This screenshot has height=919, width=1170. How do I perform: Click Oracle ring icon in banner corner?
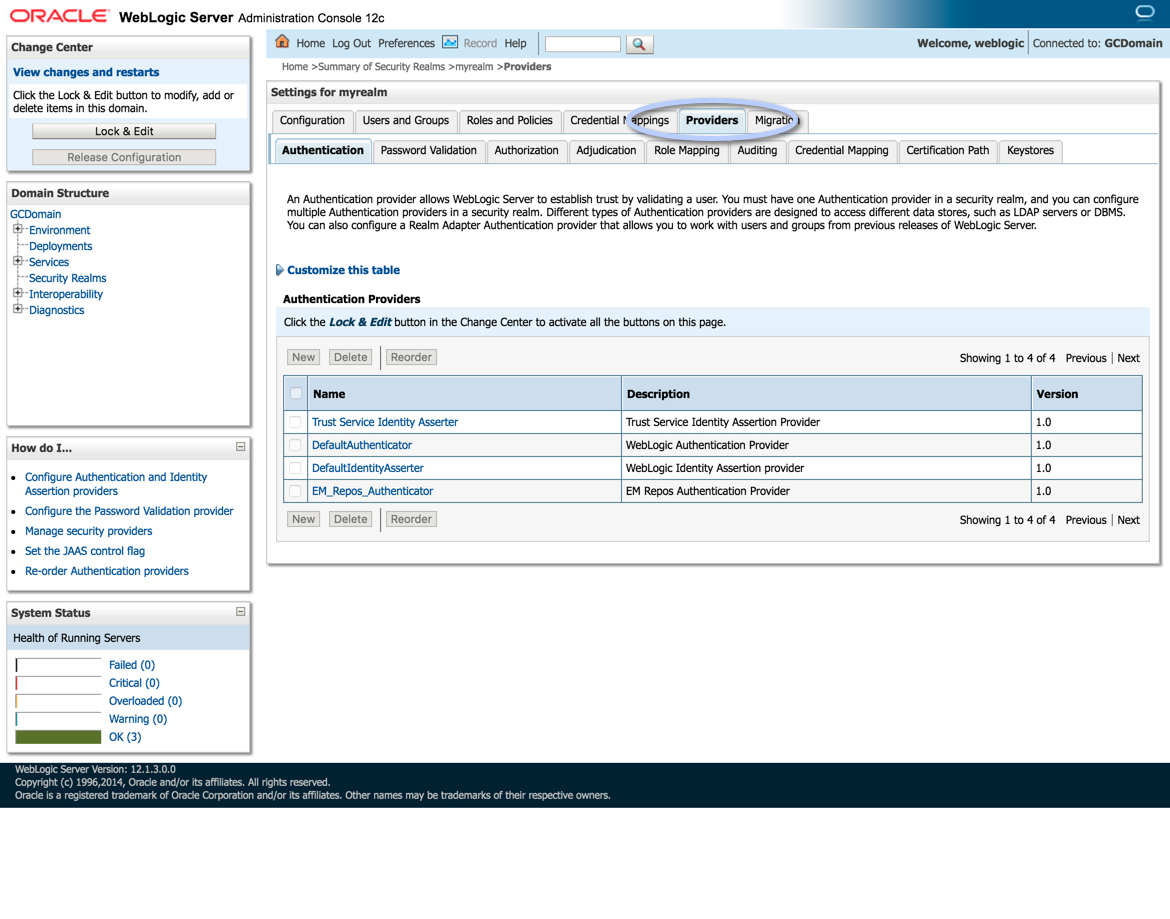point(1145,12)
